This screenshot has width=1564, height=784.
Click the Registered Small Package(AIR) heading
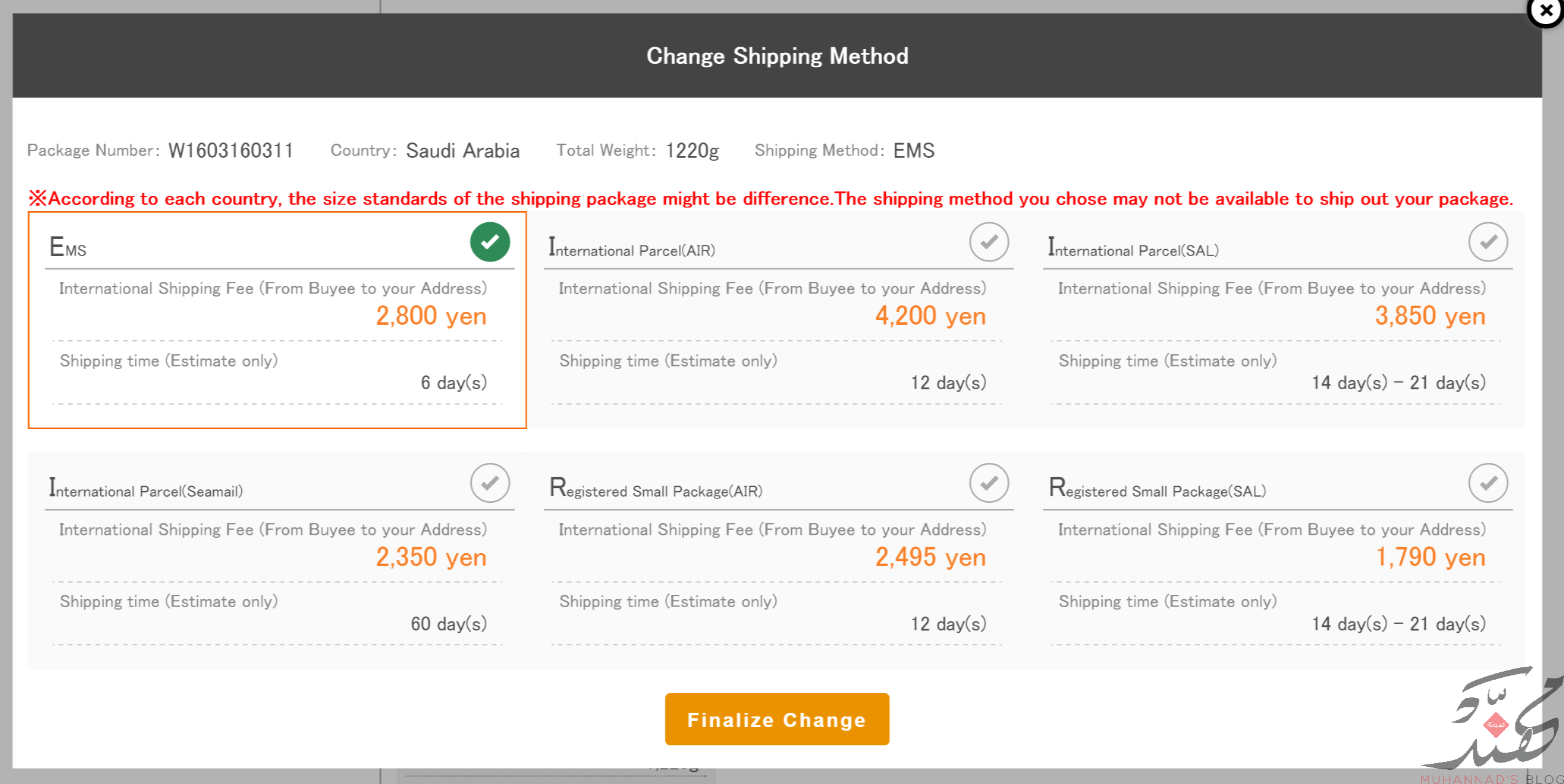tap(655, 489)
